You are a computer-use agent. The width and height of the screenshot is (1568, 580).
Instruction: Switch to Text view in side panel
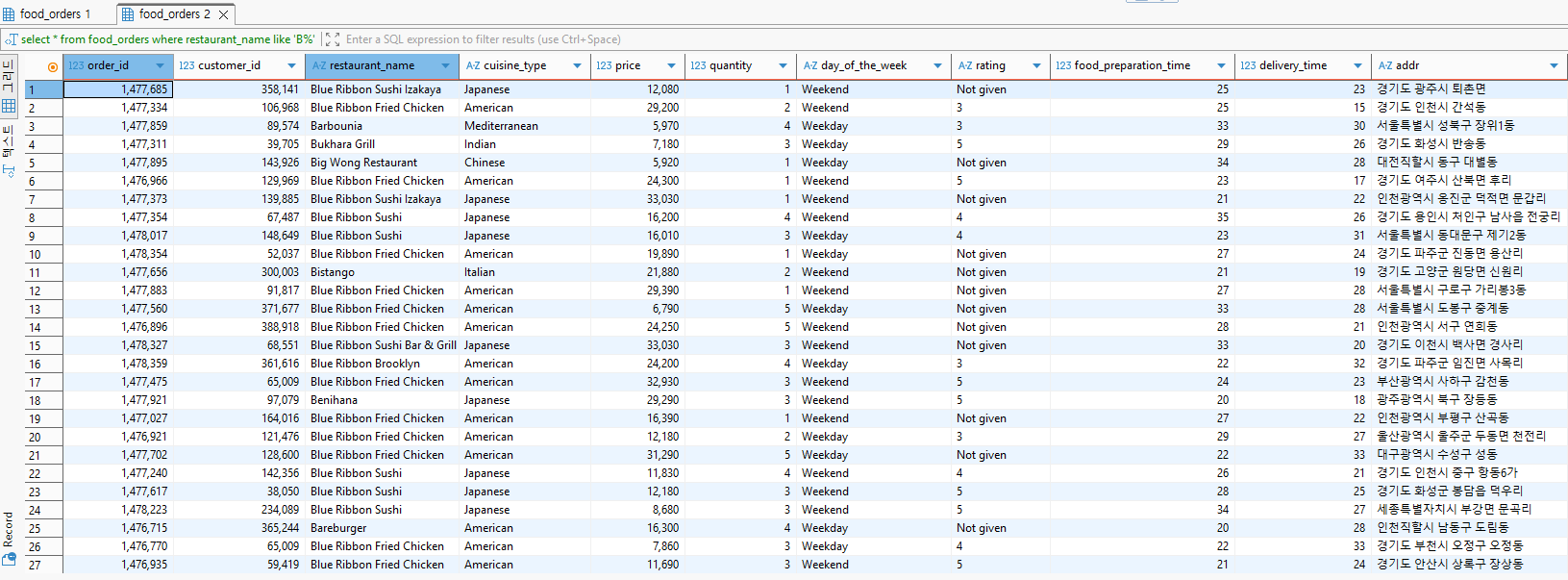pyautogui.click(x=9, y=149)
